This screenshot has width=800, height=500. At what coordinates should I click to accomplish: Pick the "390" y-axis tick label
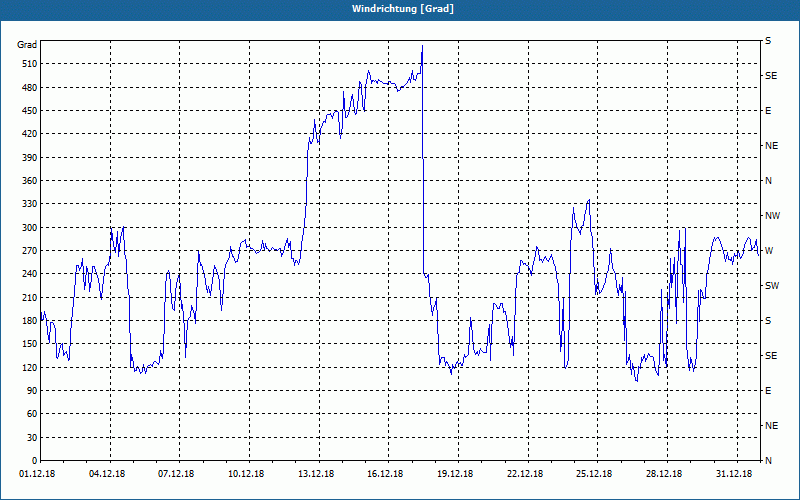point(30,158)
